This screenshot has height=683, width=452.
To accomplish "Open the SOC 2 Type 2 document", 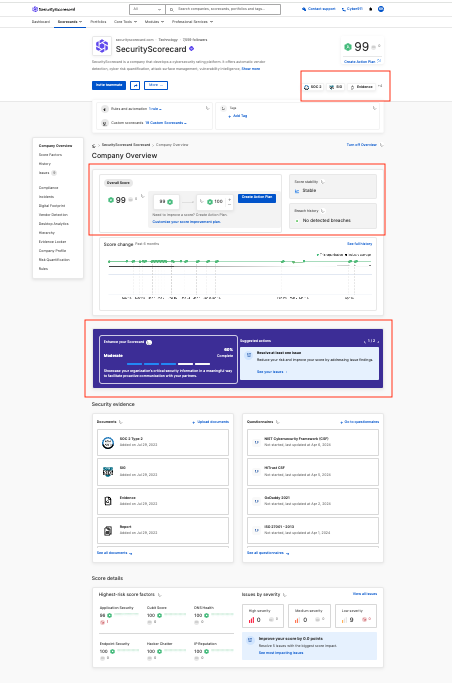I will pyautogui.click(x=163, y=443).
